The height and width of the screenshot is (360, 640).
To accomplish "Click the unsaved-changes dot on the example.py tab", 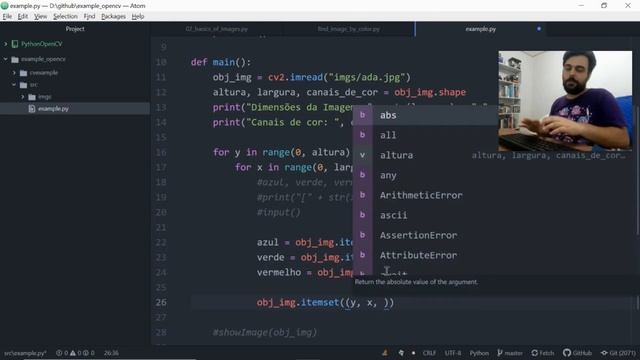I will click(539, 29).
